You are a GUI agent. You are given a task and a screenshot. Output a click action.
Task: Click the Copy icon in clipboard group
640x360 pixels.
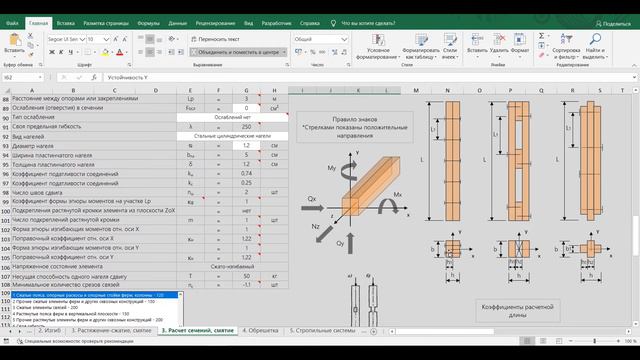point(30,45)
